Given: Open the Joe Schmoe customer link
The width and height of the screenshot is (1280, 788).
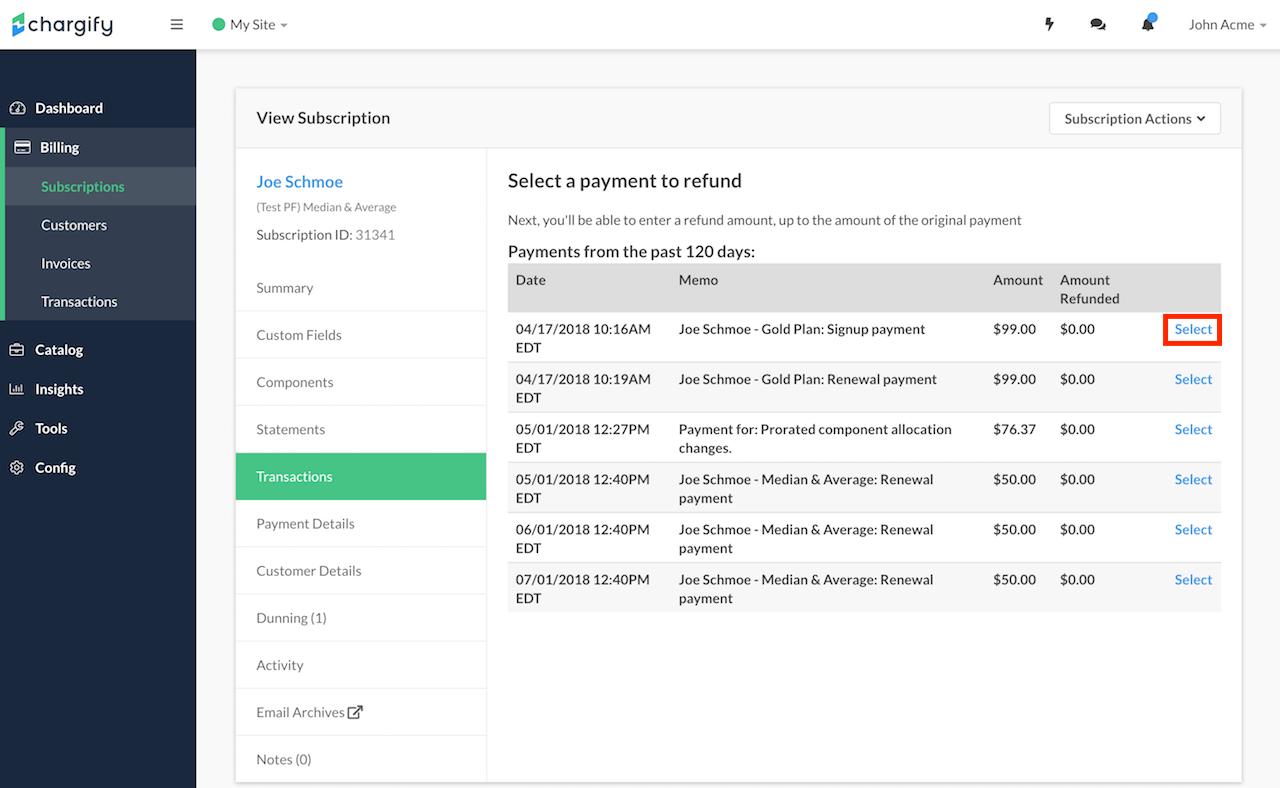Looking at the screenshot, I should (299, 181).
